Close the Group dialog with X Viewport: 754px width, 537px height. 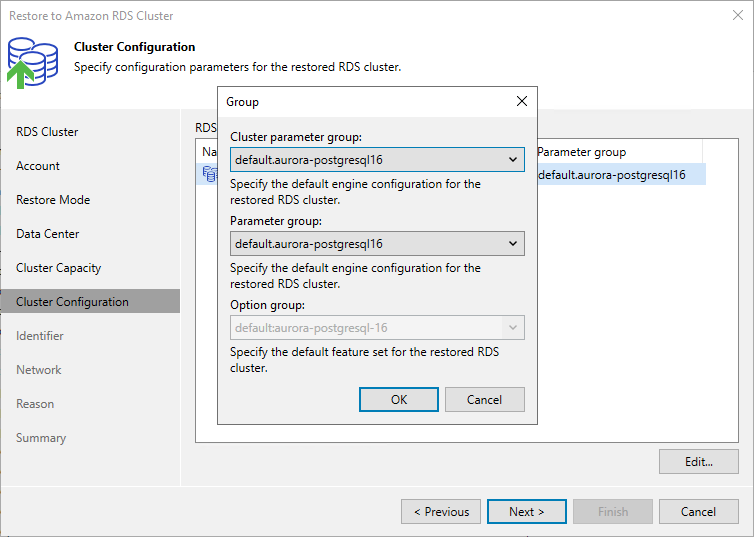pyautogui.click(x=522, y=101)
